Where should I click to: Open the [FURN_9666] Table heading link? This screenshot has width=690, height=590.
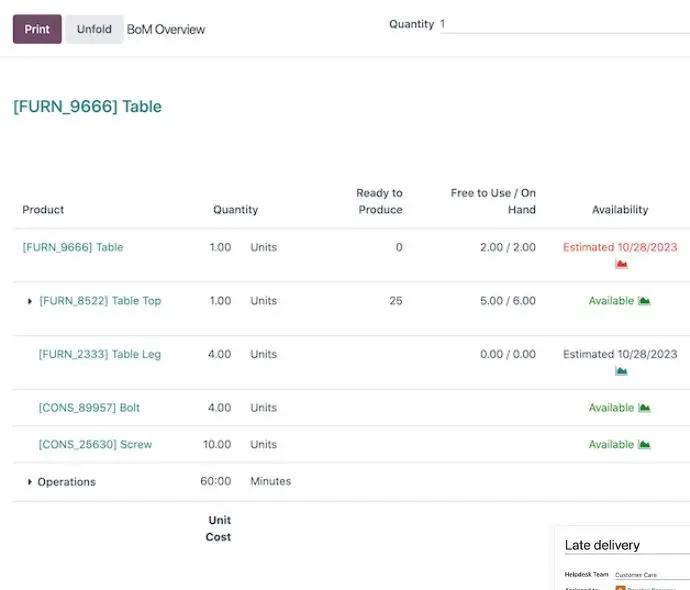pos(88,106)
